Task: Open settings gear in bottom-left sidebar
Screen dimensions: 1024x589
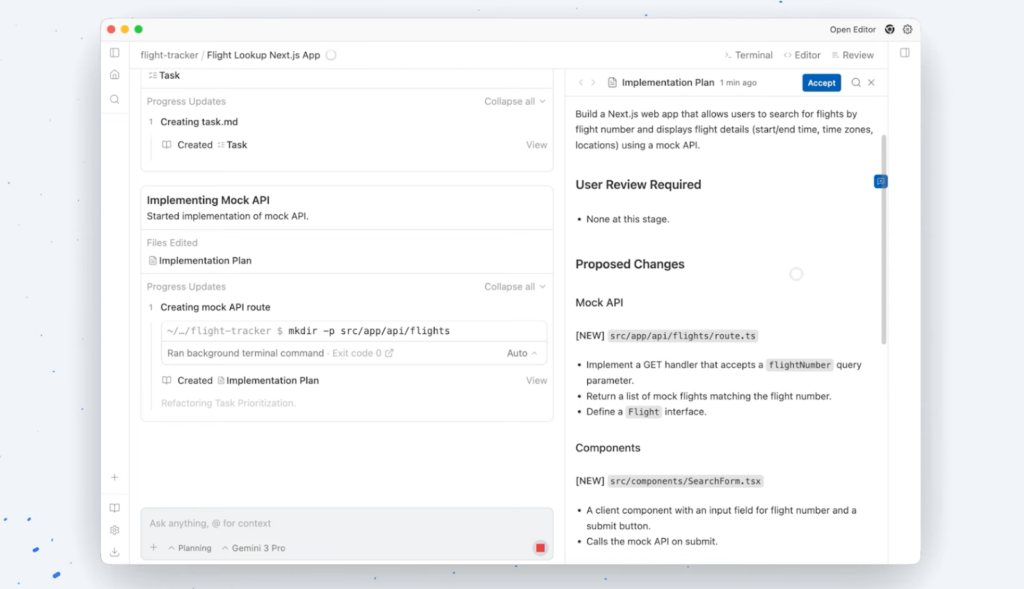Action: pyautogui.click(x=115, y=530)
